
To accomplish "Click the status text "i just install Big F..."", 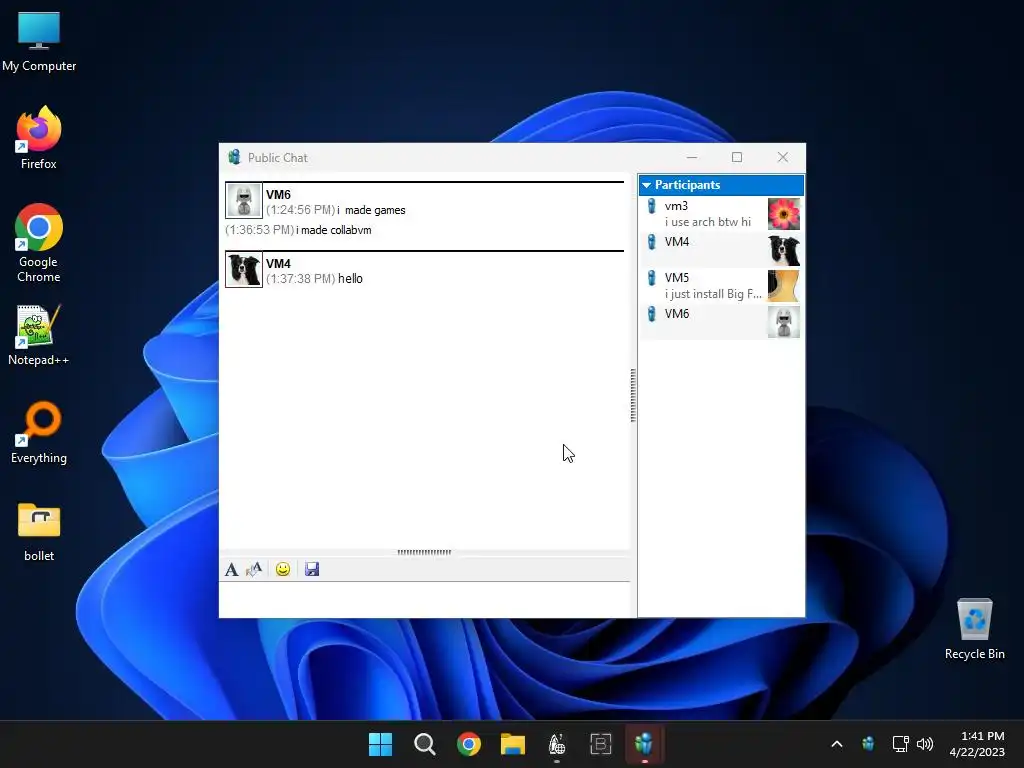I will [x=713, y=294].
